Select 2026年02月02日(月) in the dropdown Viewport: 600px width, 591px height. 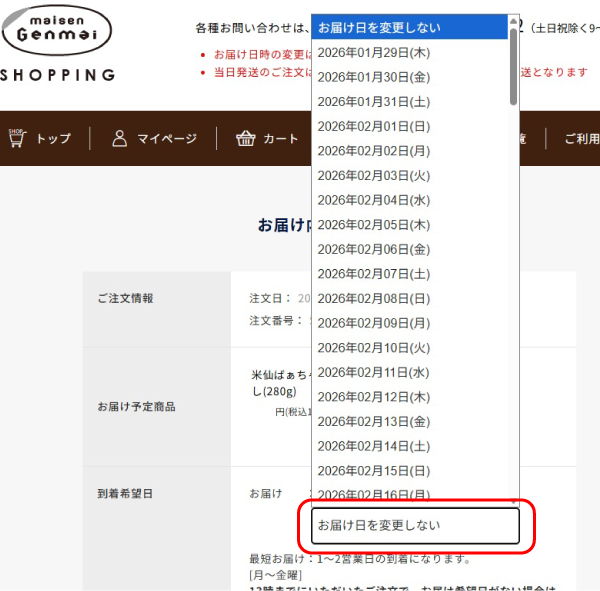[409, 151]
